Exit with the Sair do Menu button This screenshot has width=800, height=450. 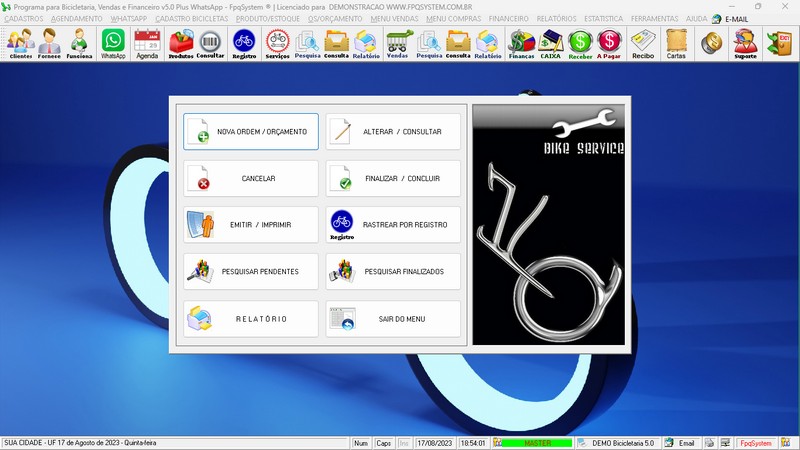[393, 319]
